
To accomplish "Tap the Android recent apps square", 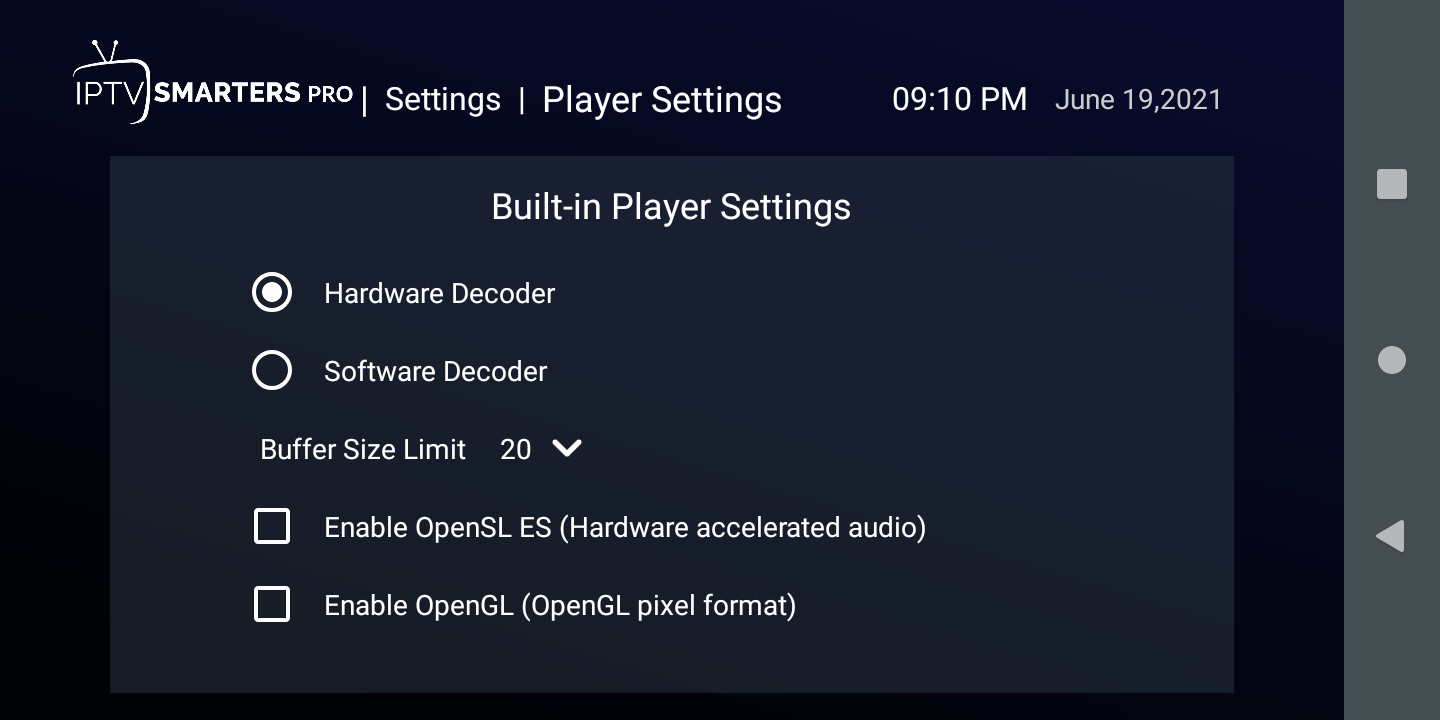I will [1391, 184].
